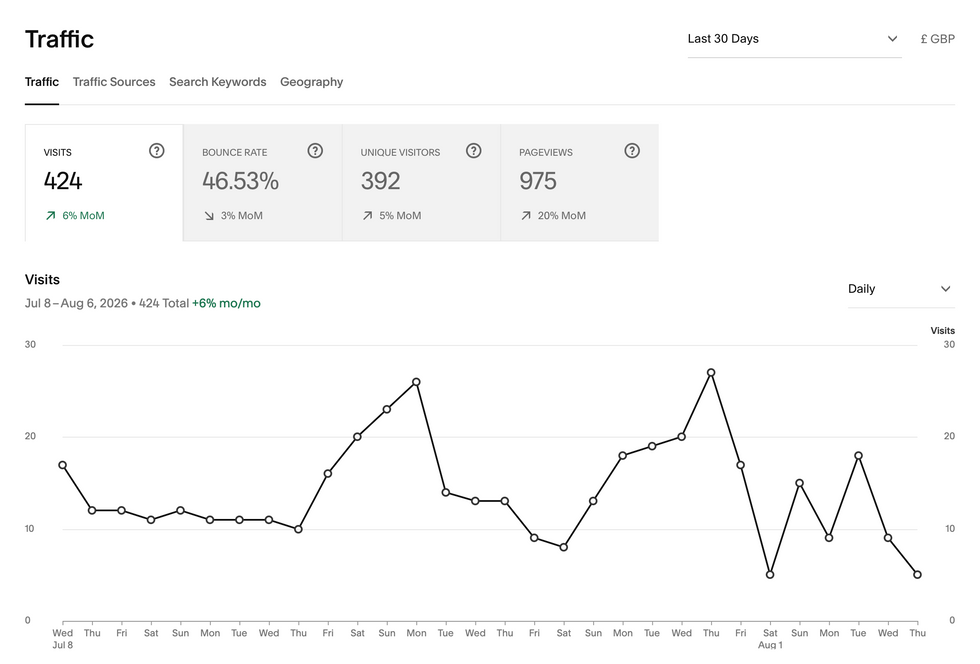Click the Pageviews 20% MoM arrow
This screenshot has width=980, height=664.
[526, 216]
